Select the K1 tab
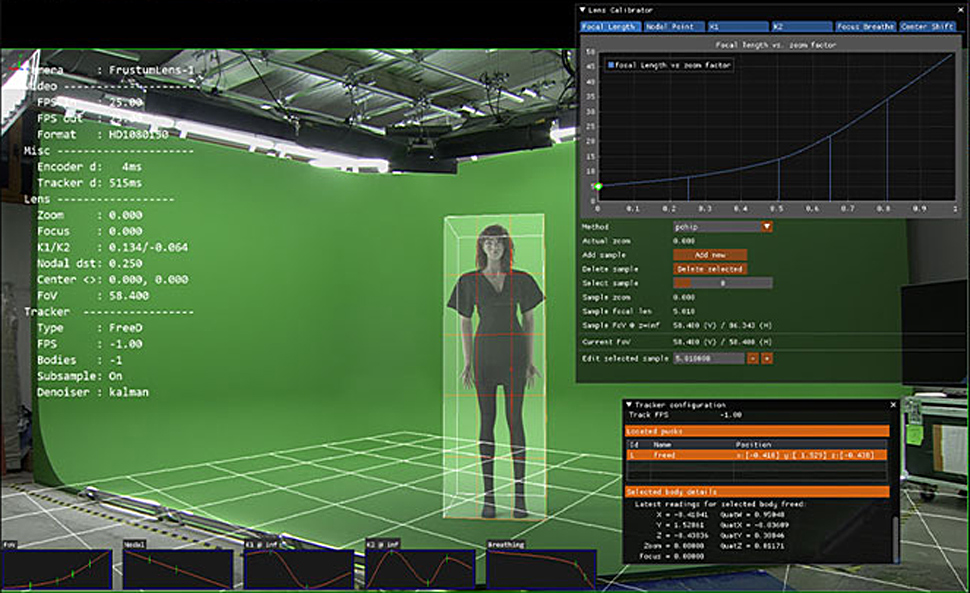 [736, 26]
